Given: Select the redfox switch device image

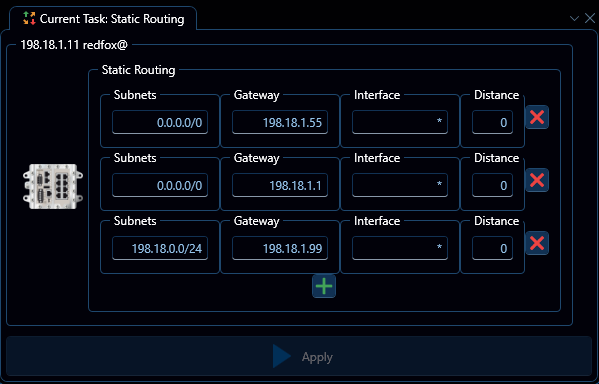Looking at the screenshot, I should [x=53, y=186].
